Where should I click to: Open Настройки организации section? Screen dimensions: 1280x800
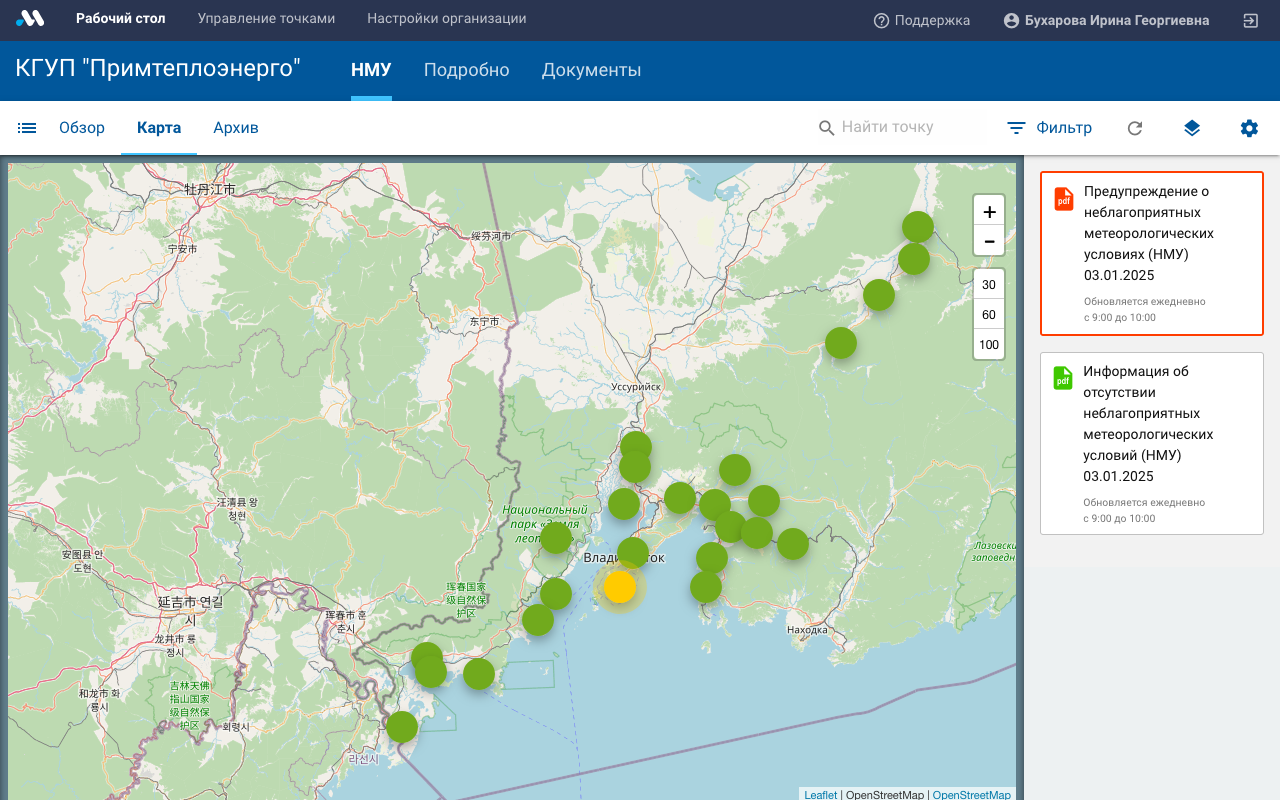point(446,19)
